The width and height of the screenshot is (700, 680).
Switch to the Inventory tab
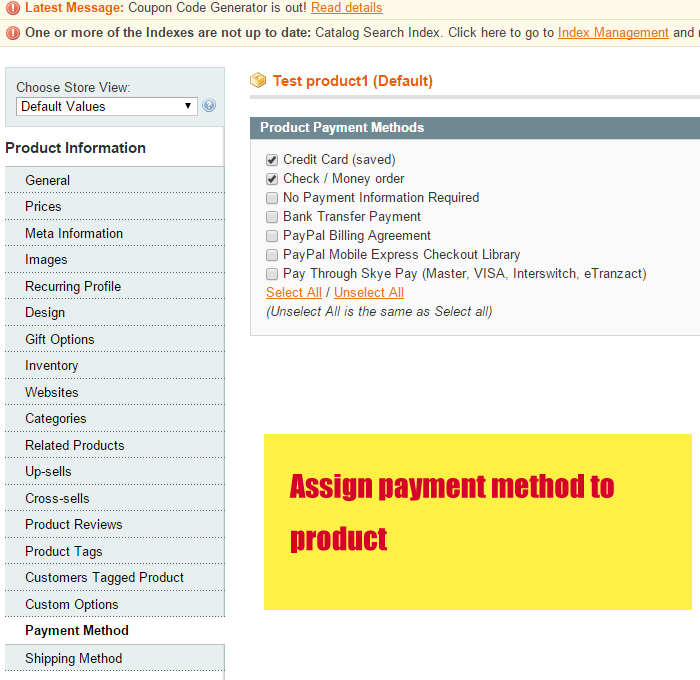point(51,366)
